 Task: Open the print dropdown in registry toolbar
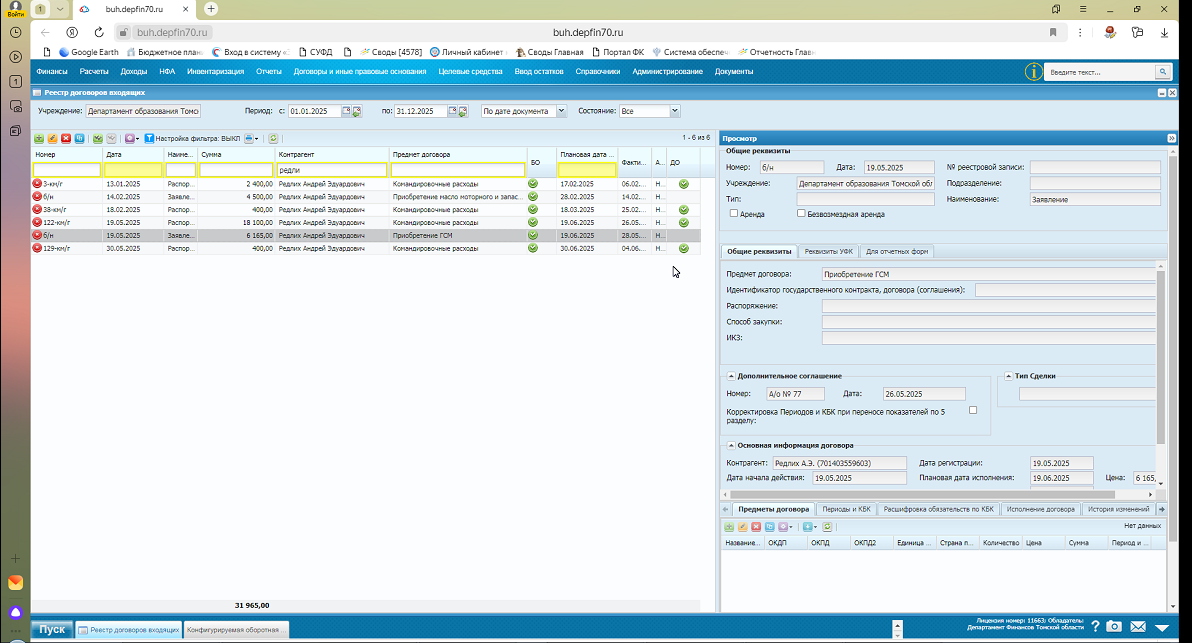pyautogui.click(x=252, y=138)
